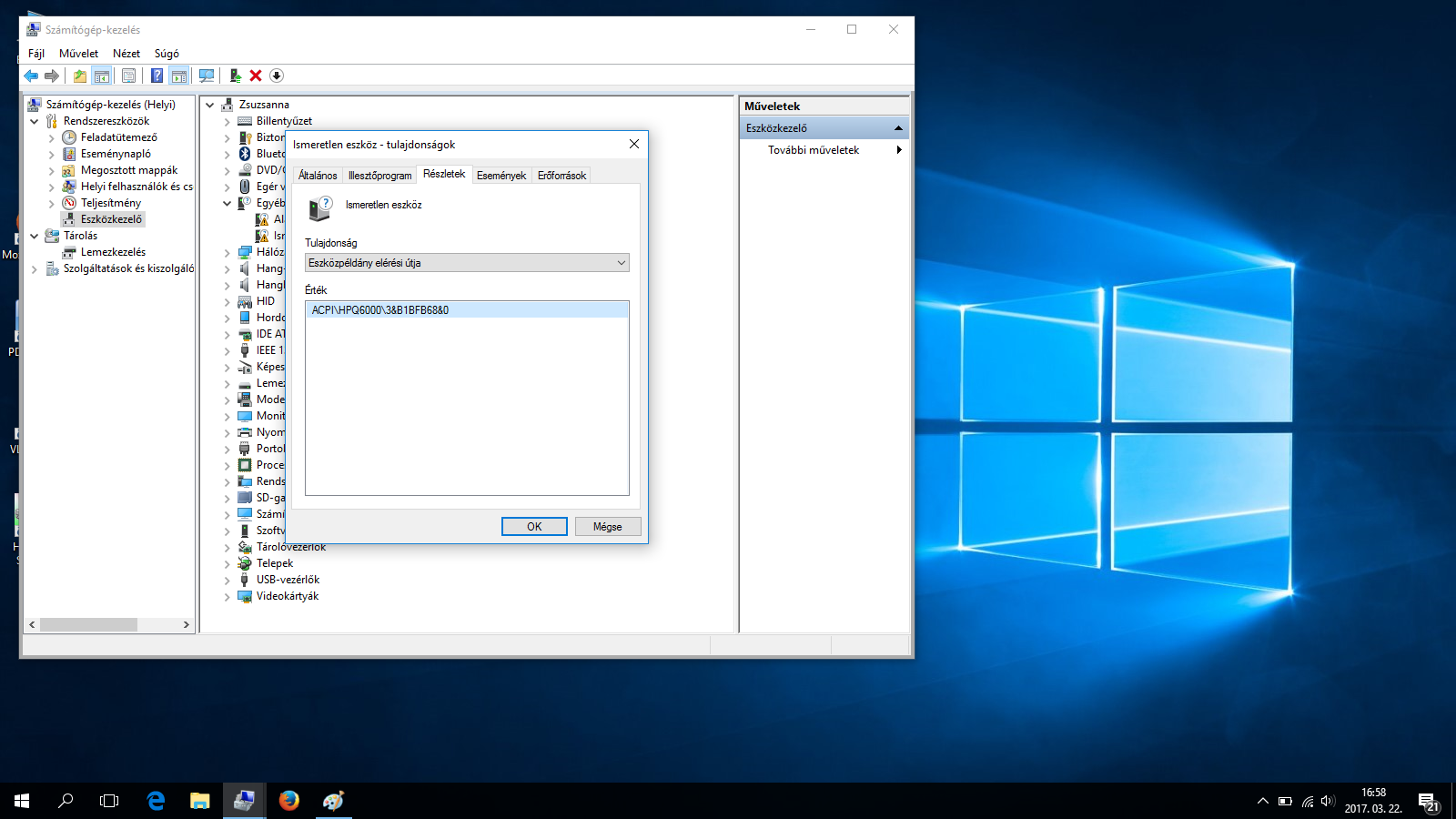The height and width of the screenshot is (819, 1456).
Task: Click the Bluetooth device category icon
Action: (x=245, y=154)
